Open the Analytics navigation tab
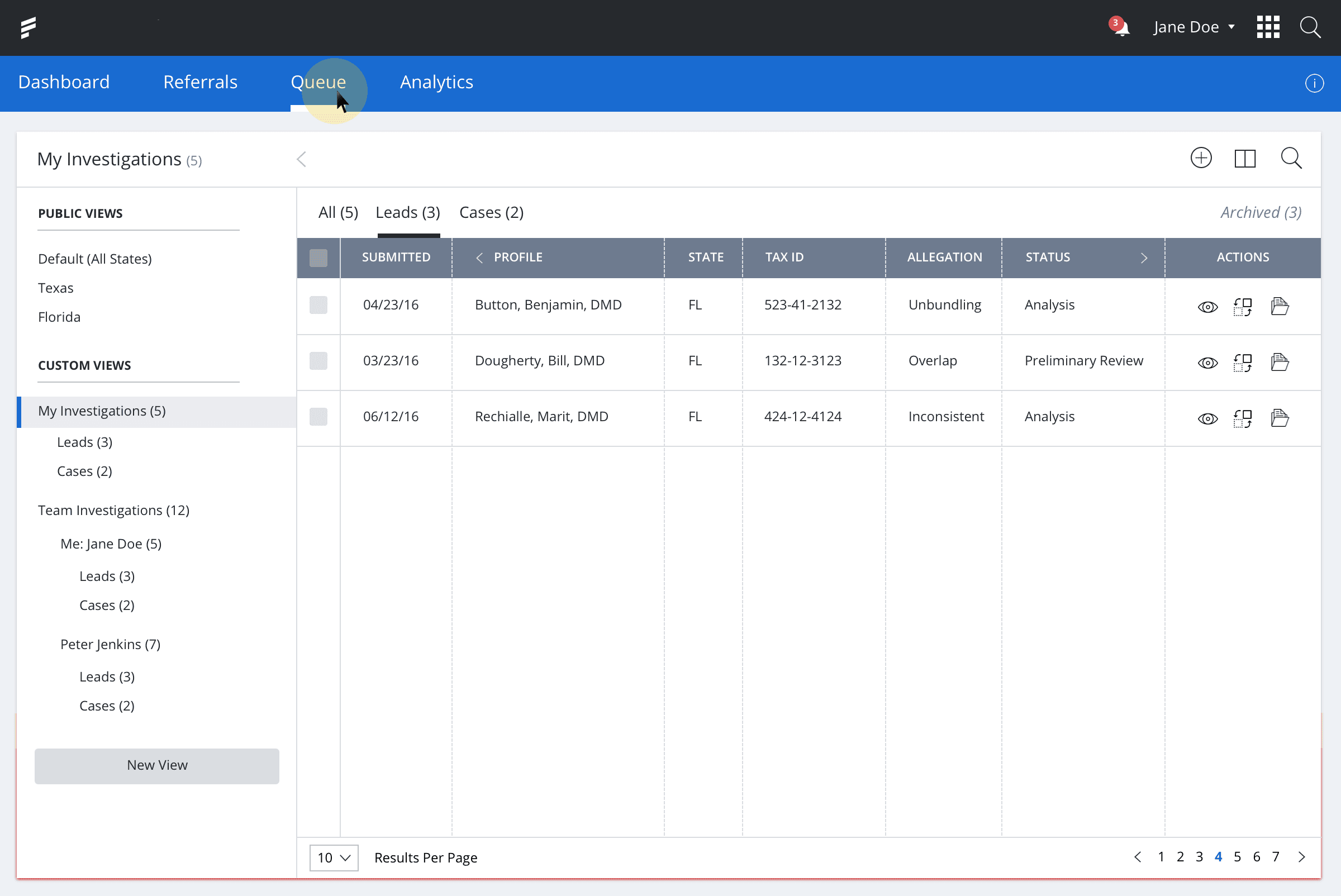This screenshot has height=896, width=1341. 436,82
